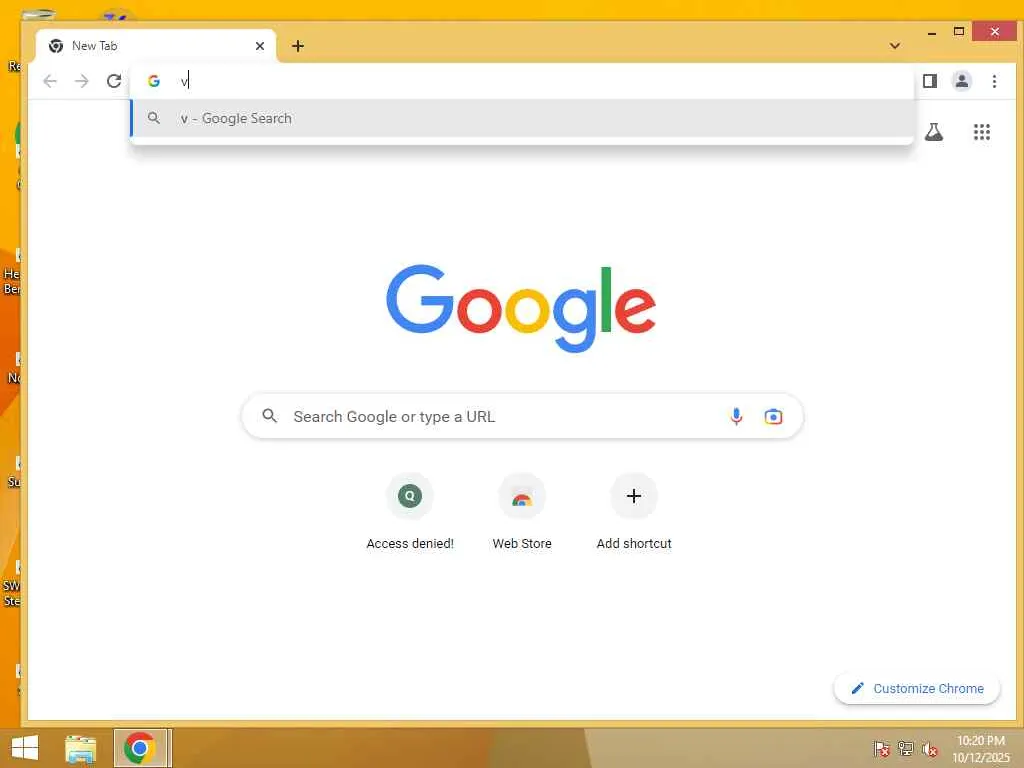
Task: Open the Search Labs flask icon
Action: point(934,132)
